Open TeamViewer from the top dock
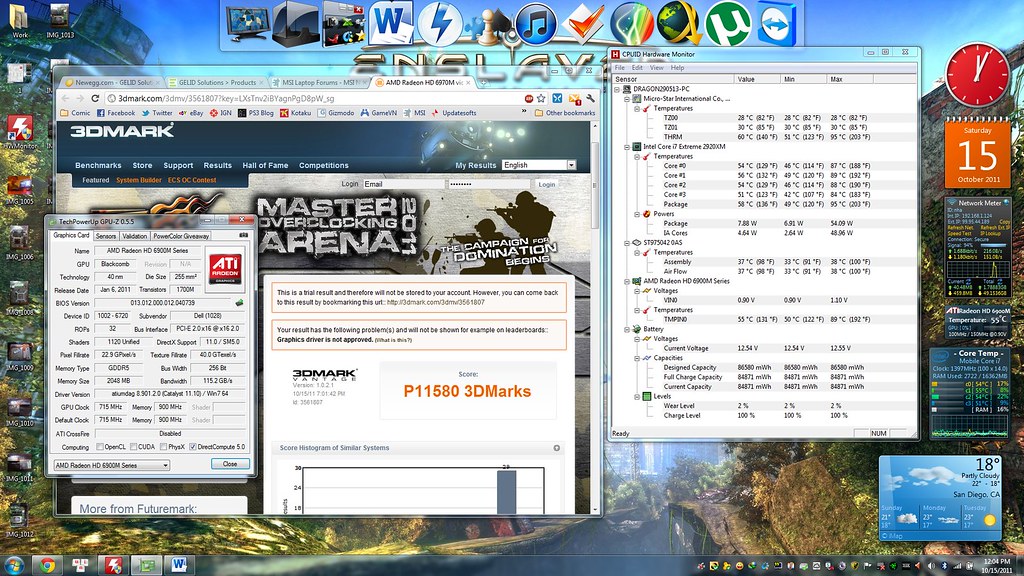1024x576 pixels. [x=776, y=24]
